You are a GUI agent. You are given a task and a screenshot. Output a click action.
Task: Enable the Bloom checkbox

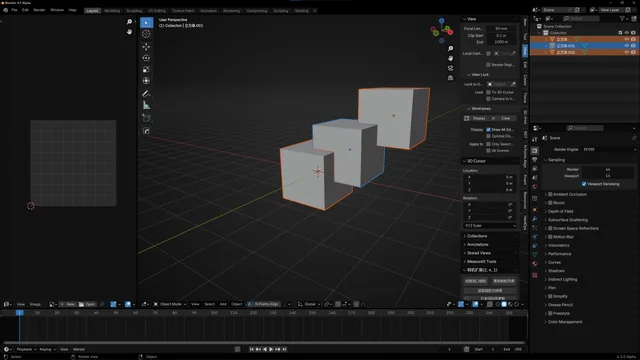pos(550,203)
